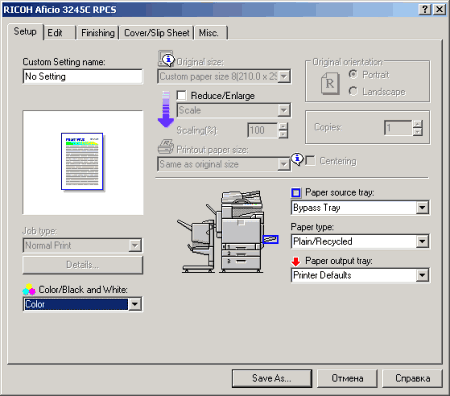
Task: Click the Color/Black and White CMY icon
Action: pyautogui.click(x=29, y=289)
